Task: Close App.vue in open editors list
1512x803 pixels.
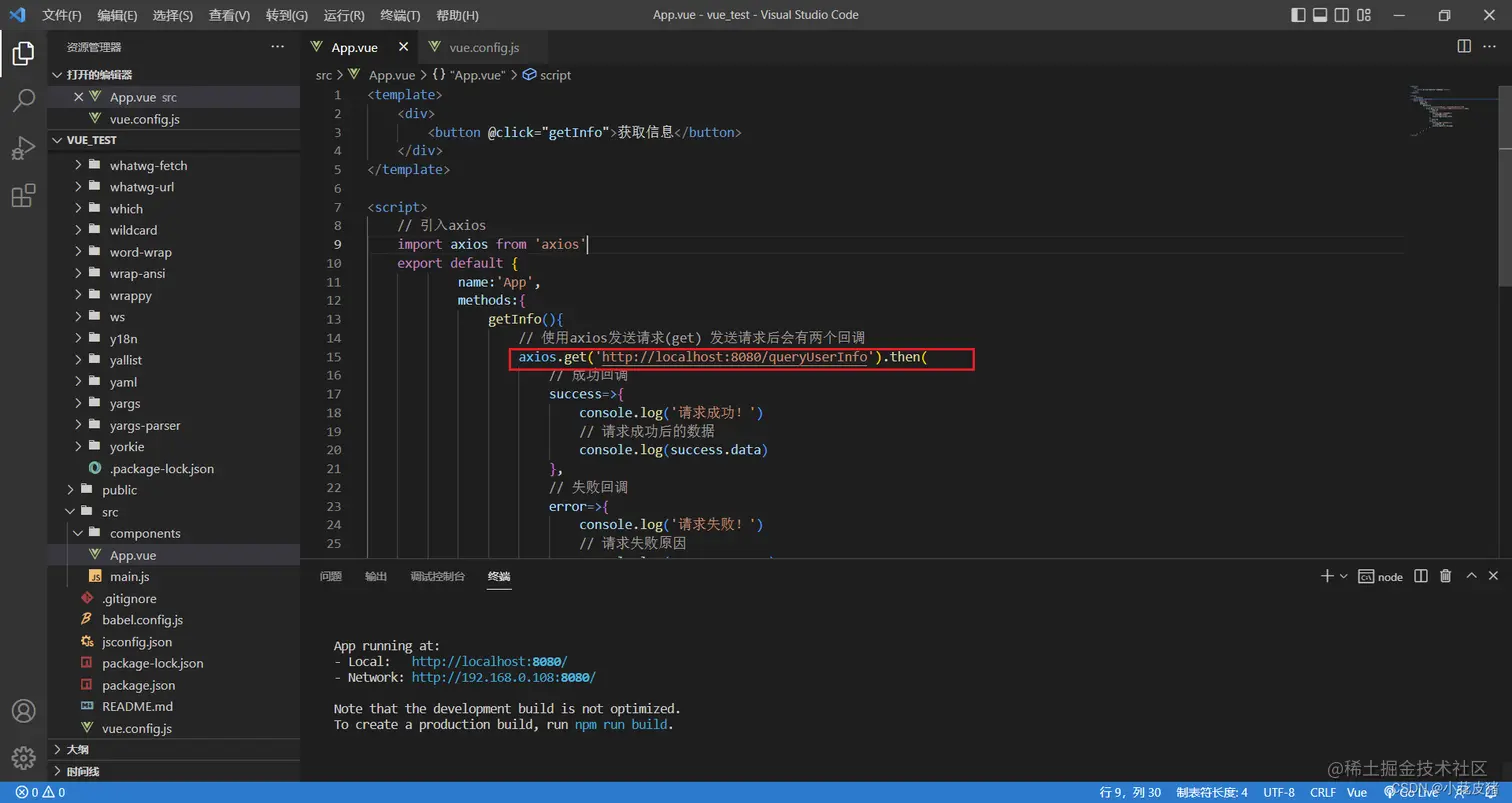Action: pyautogui.click(x=79, y=97)
